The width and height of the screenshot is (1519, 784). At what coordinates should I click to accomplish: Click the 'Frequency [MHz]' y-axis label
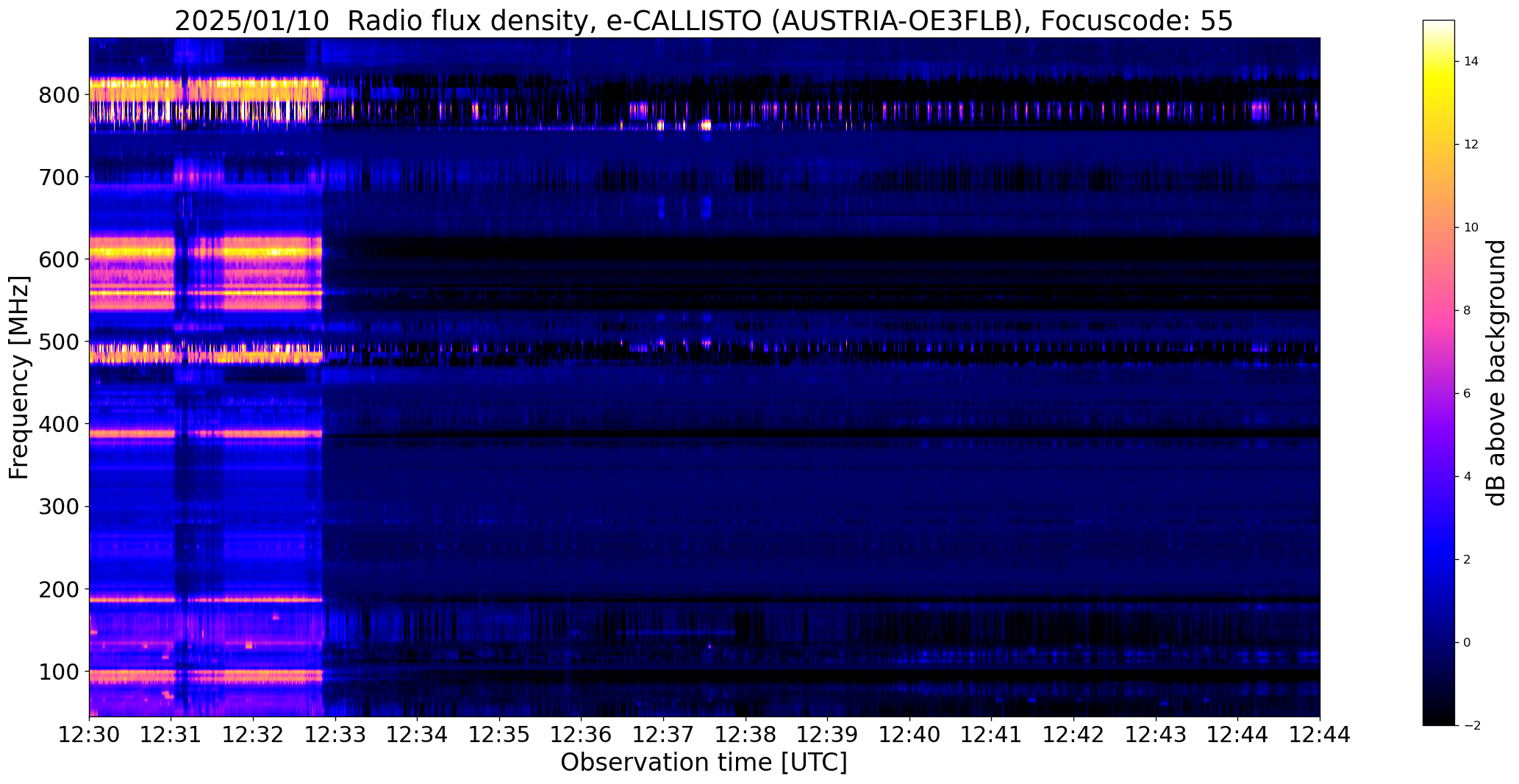click(x=20, y=378)
